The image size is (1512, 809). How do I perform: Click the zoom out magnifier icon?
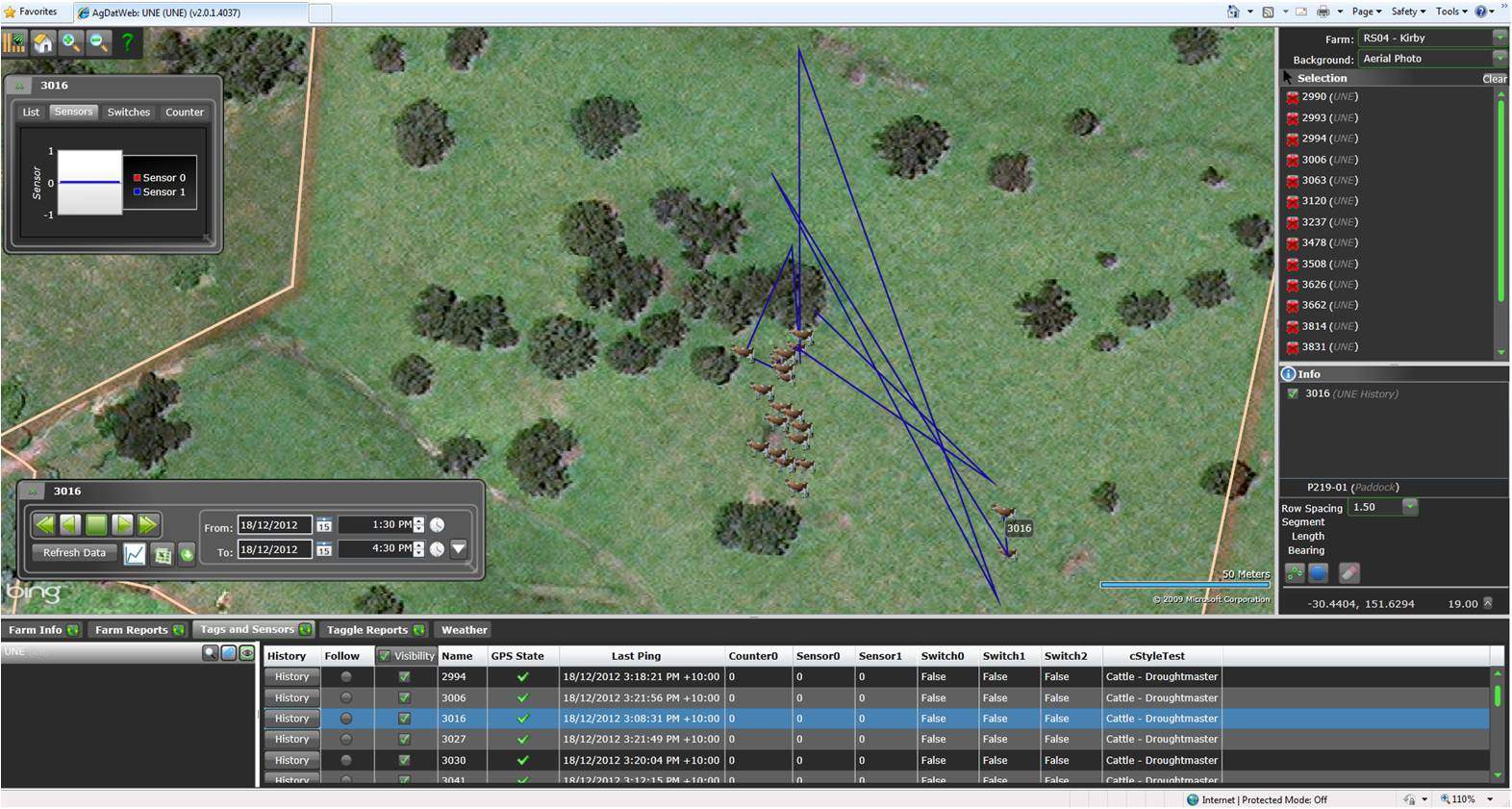coord(98,42)
